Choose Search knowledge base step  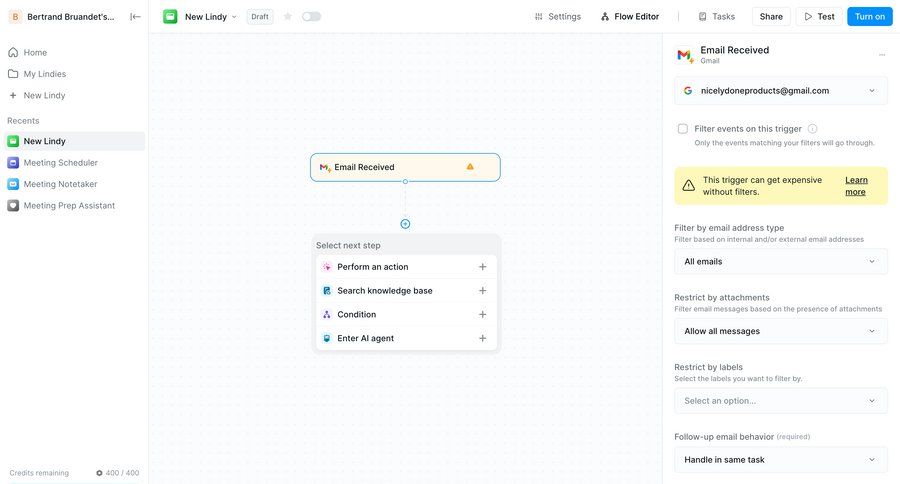click(x=406, y=291)
